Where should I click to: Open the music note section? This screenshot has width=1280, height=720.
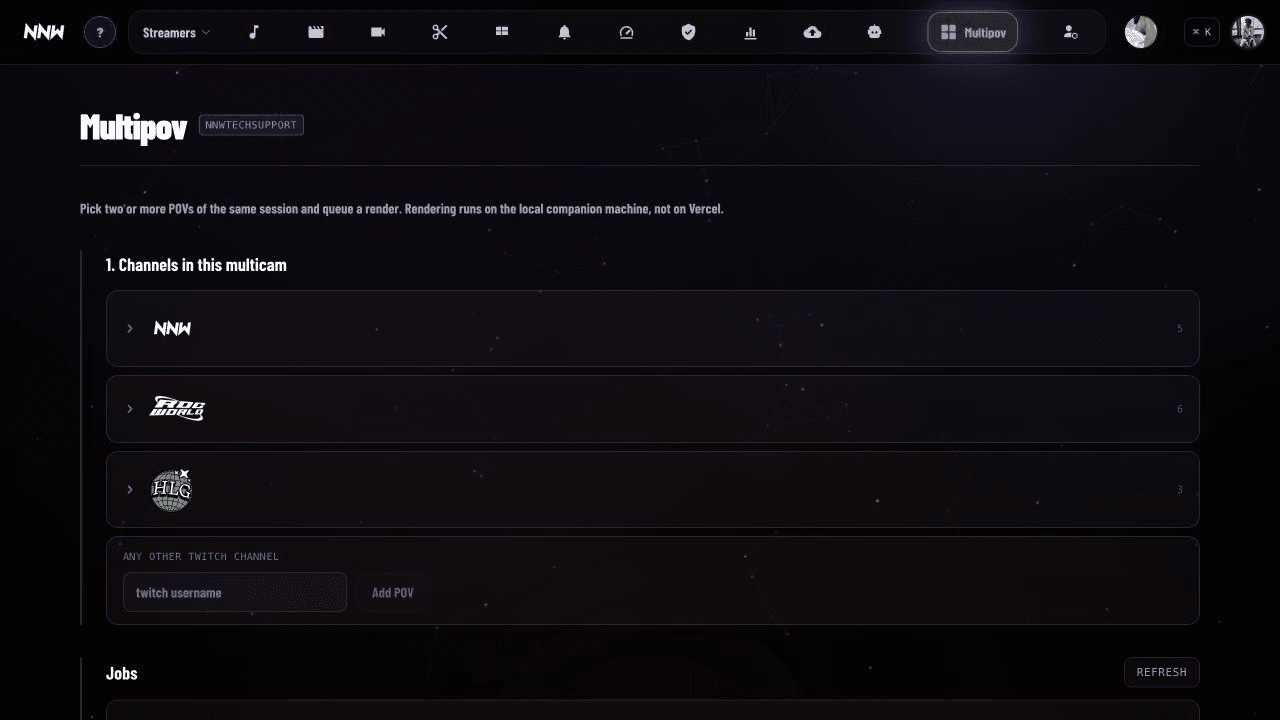(x=254, y=32)
